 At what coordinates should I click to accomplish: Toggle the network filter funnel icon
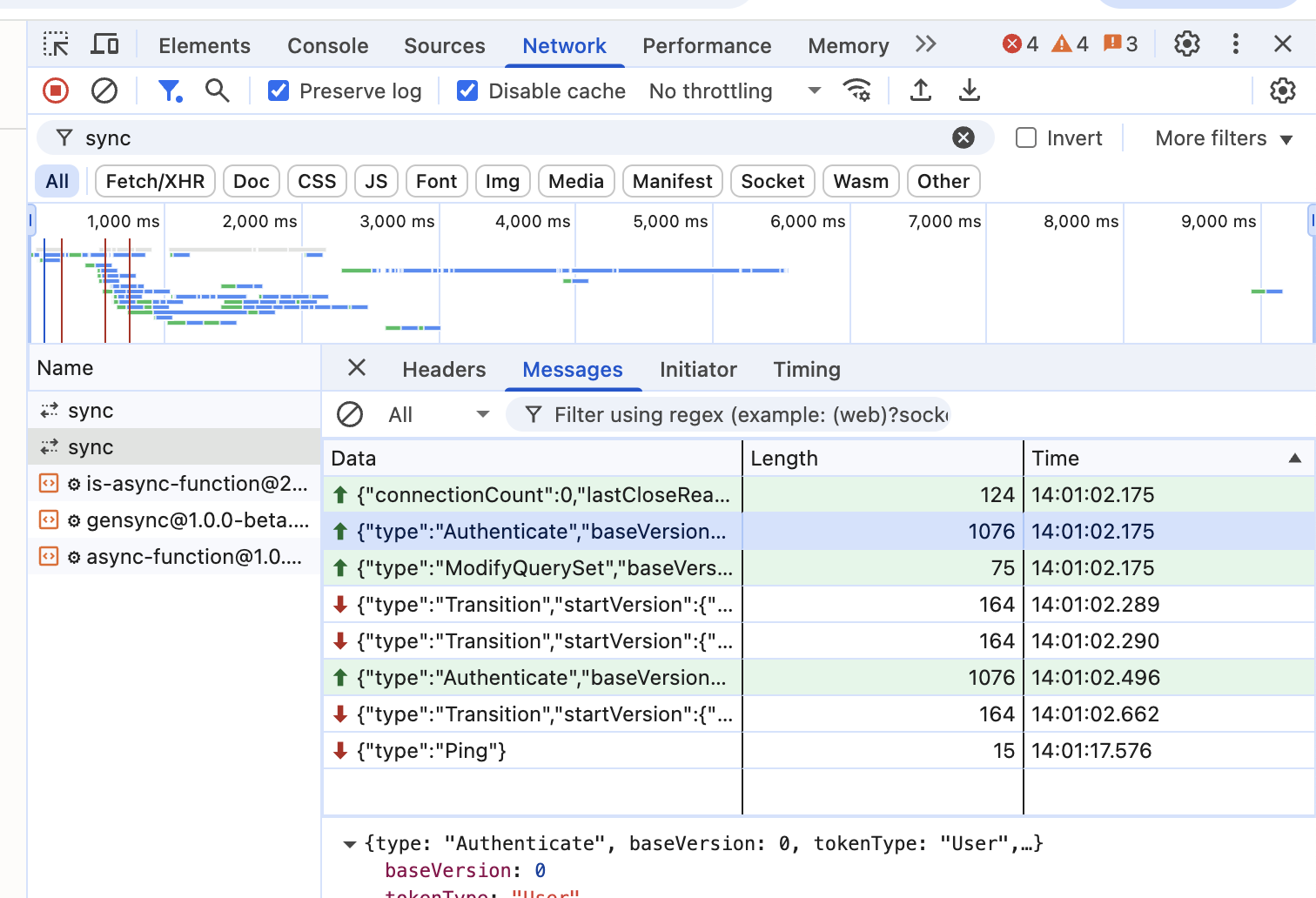pyautogui.click(x=170, y=90)
